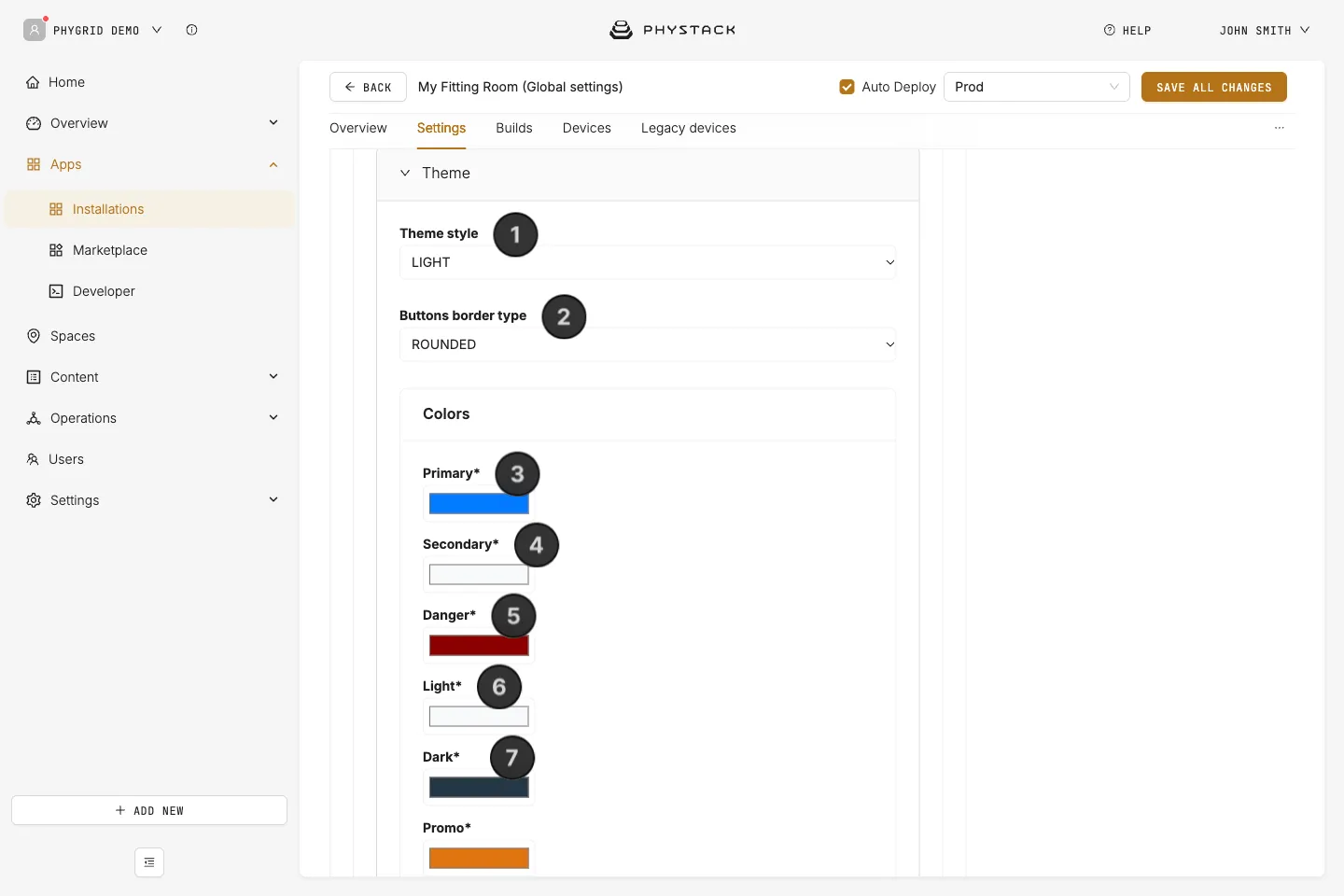1344x896 pixels.
Task: Switch to the Devices tab
Action: [587, 128]
